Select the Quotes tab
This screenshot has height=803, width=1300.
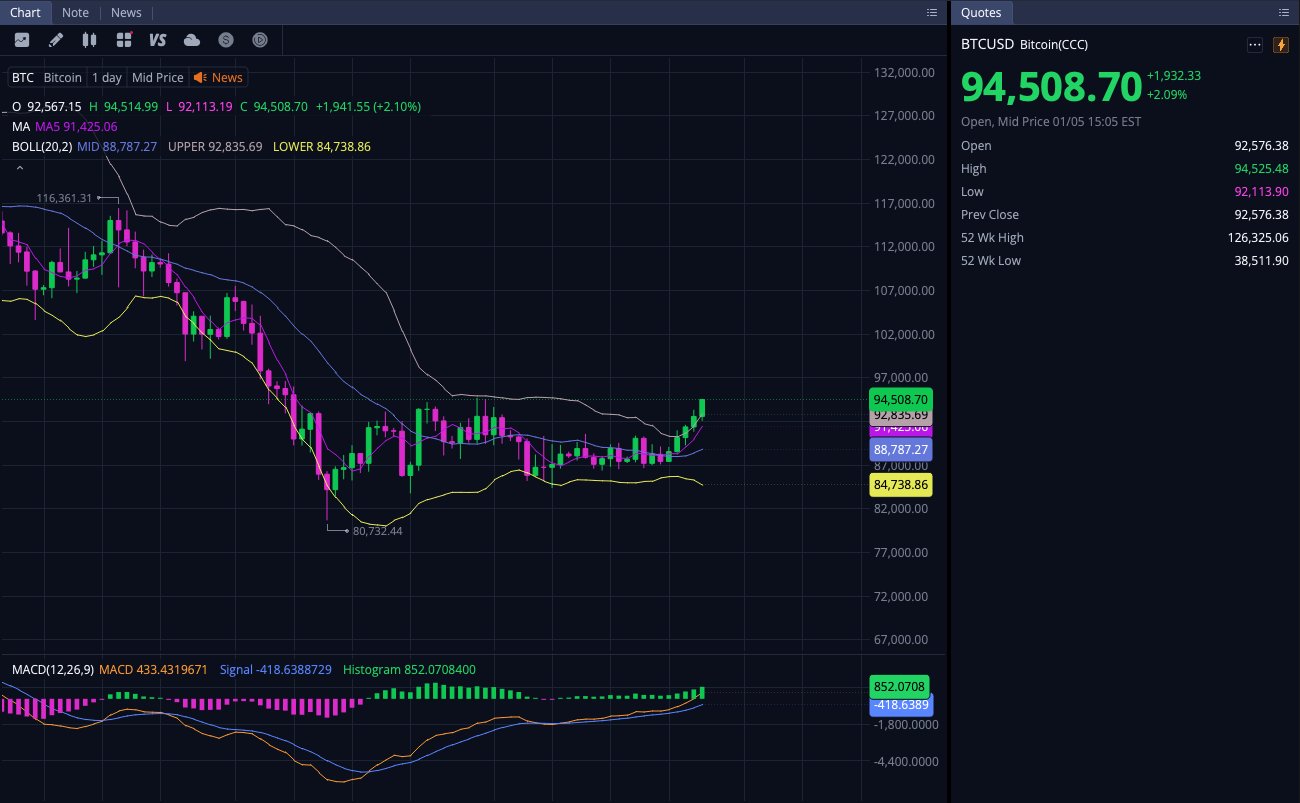981,12
